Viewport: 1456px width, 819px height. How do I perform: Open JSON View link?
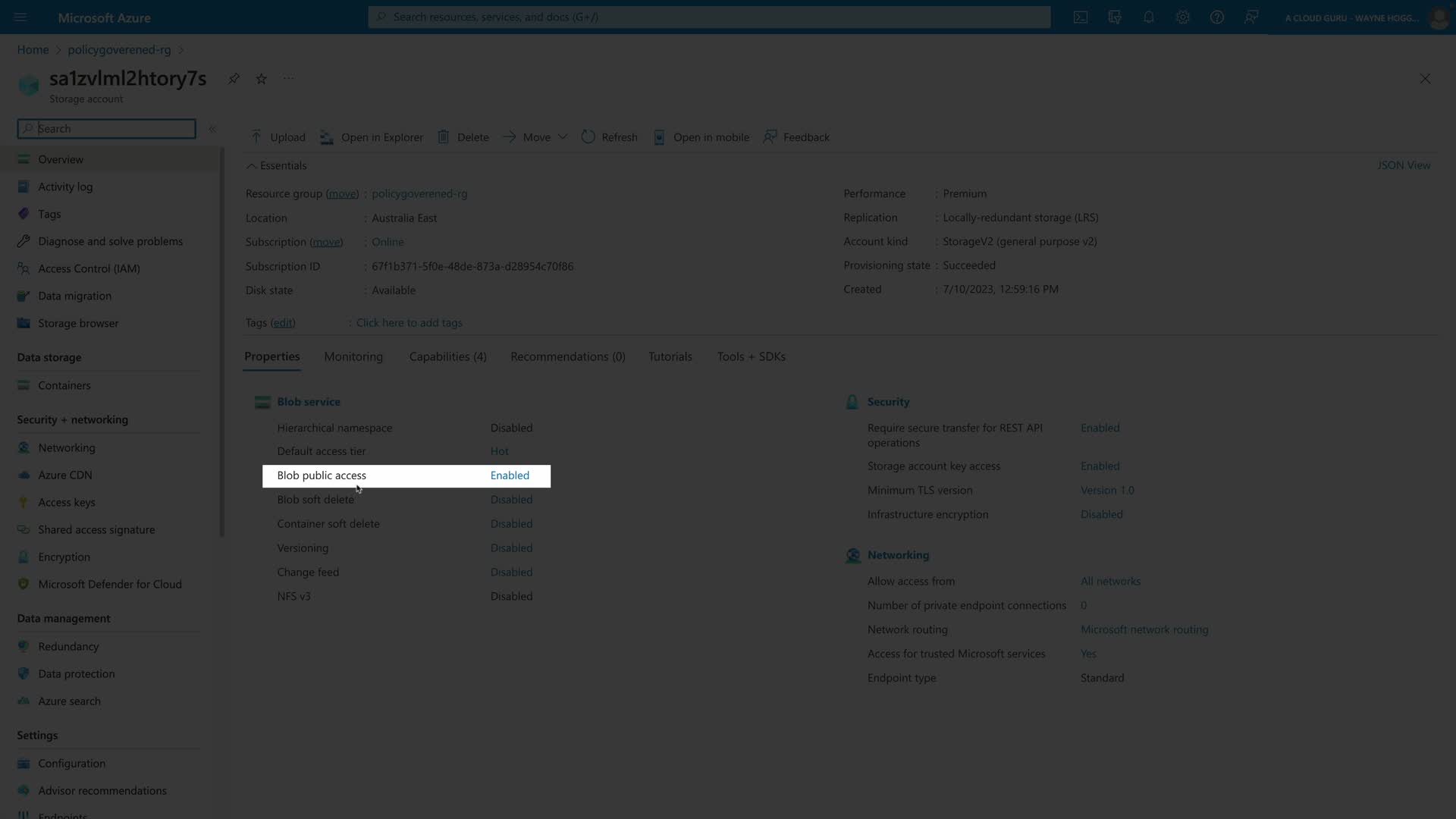1404,165
